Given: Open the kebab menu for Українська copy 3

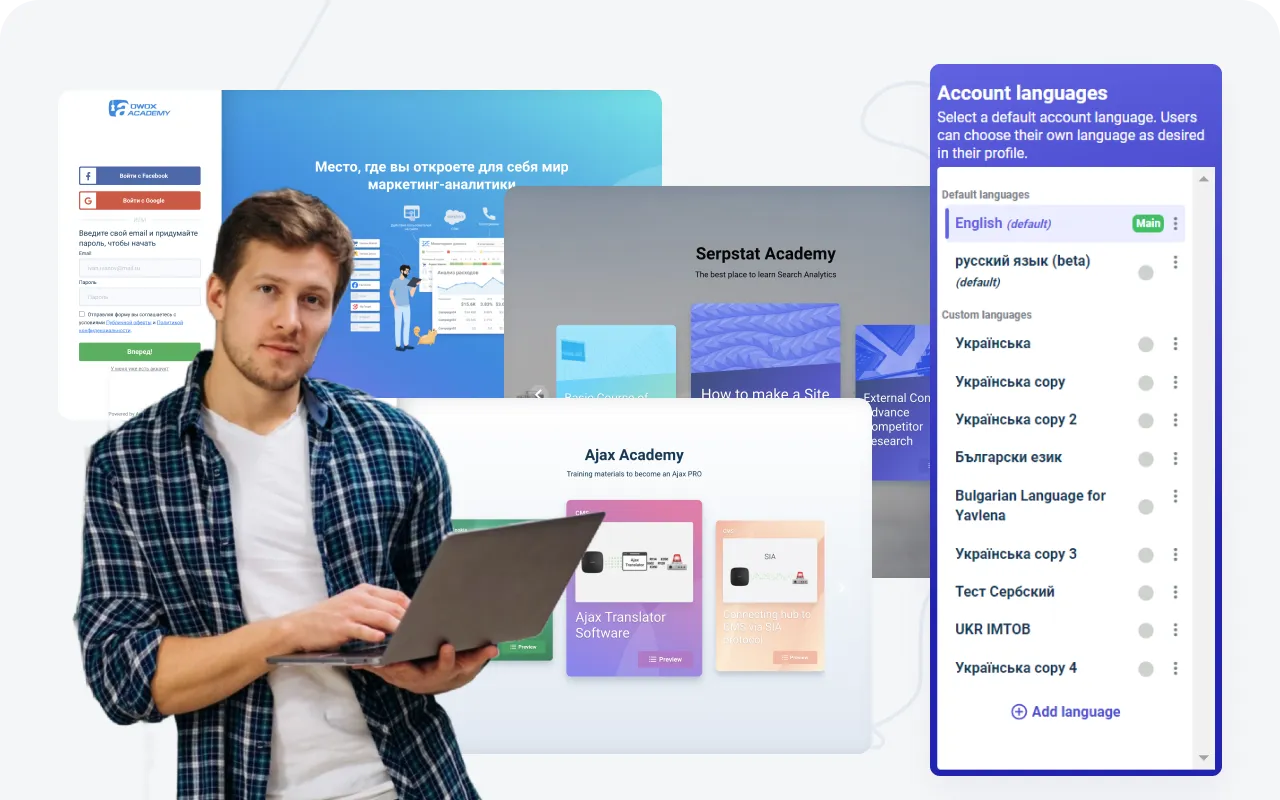Looking at the screenshot, I should [1175, 554].
